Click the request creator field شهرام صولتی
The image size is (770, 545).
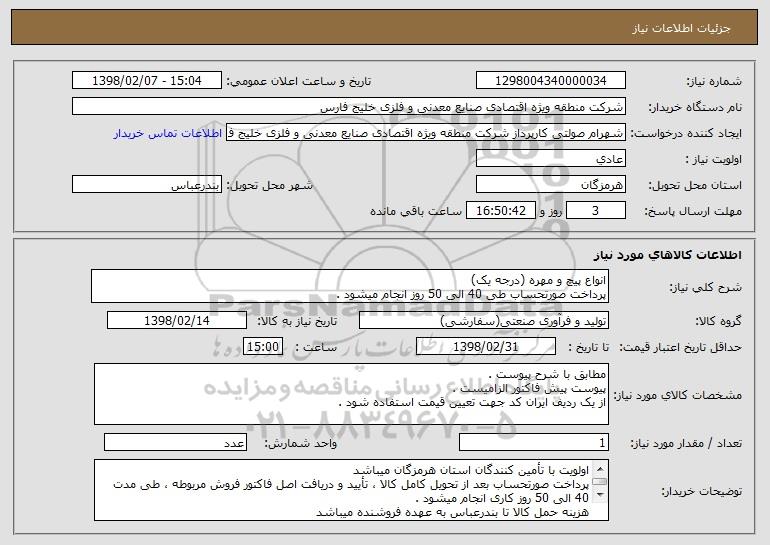tap(426, 133)
